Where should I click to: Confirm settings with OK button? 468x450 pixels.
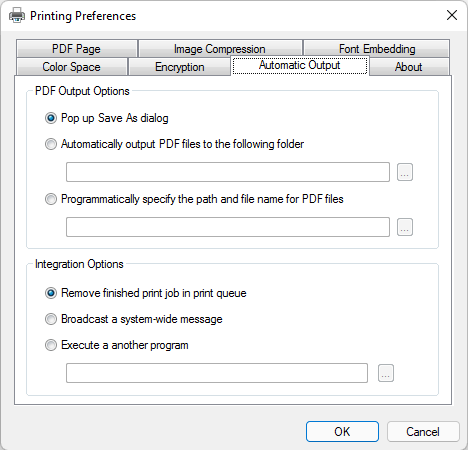[x=342, y=432]
